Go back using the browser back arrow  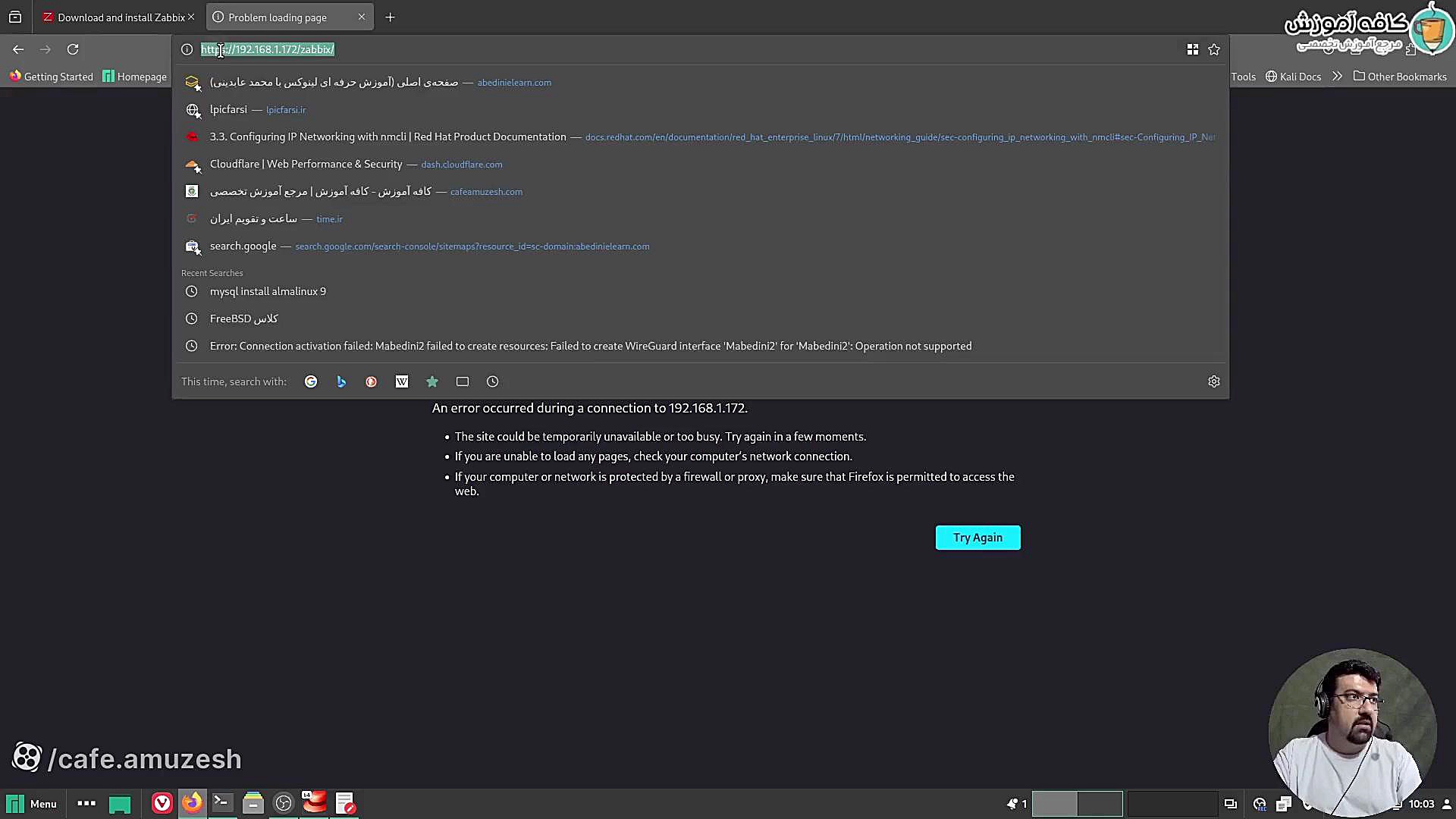tap(18, 49)
